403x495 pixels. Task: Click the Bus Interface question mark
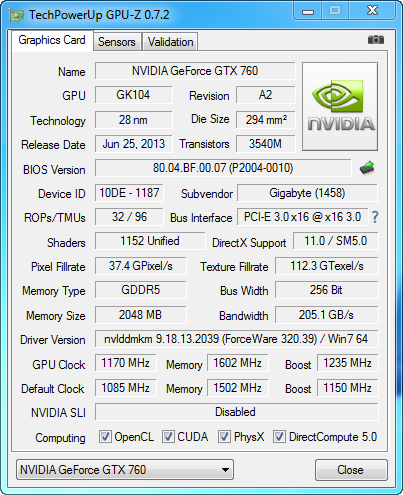375,217
